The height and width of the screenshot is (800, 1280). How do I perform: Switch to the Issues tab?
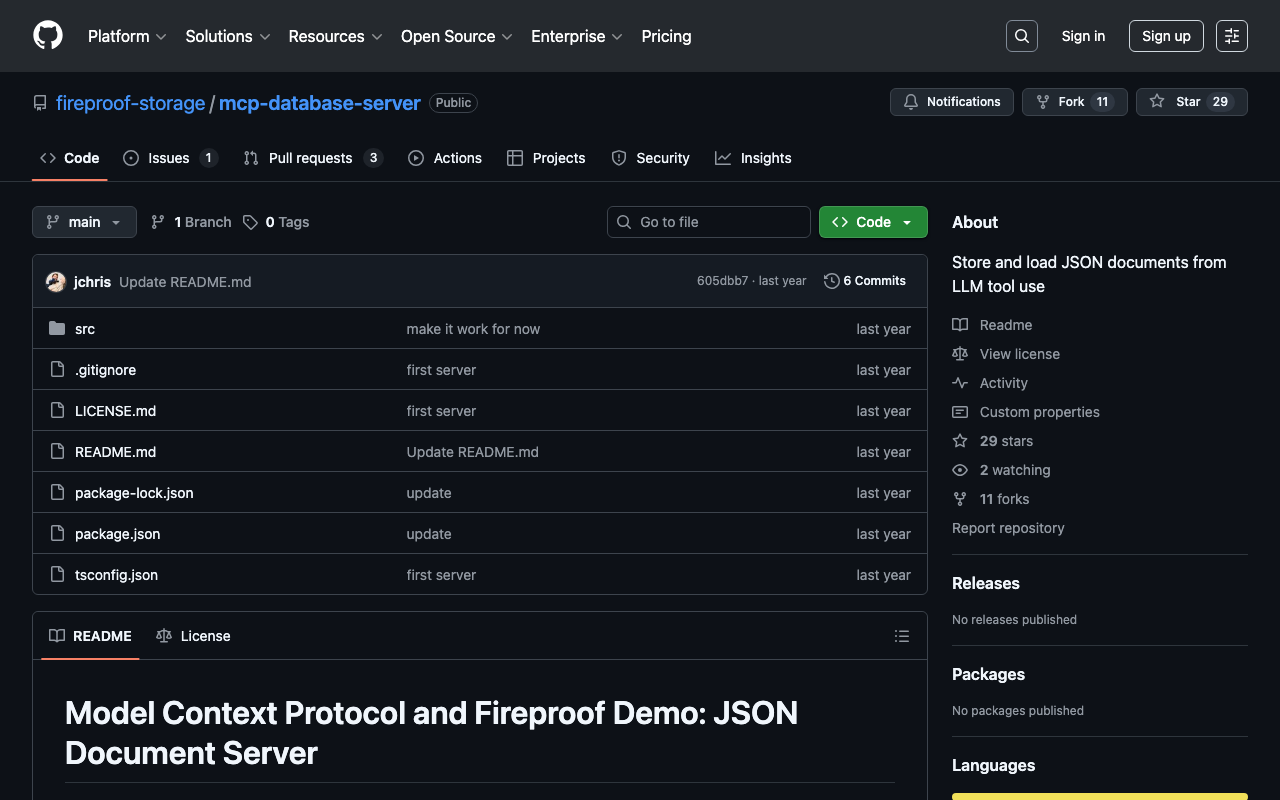pyautogui.click(x=169, y=158)
